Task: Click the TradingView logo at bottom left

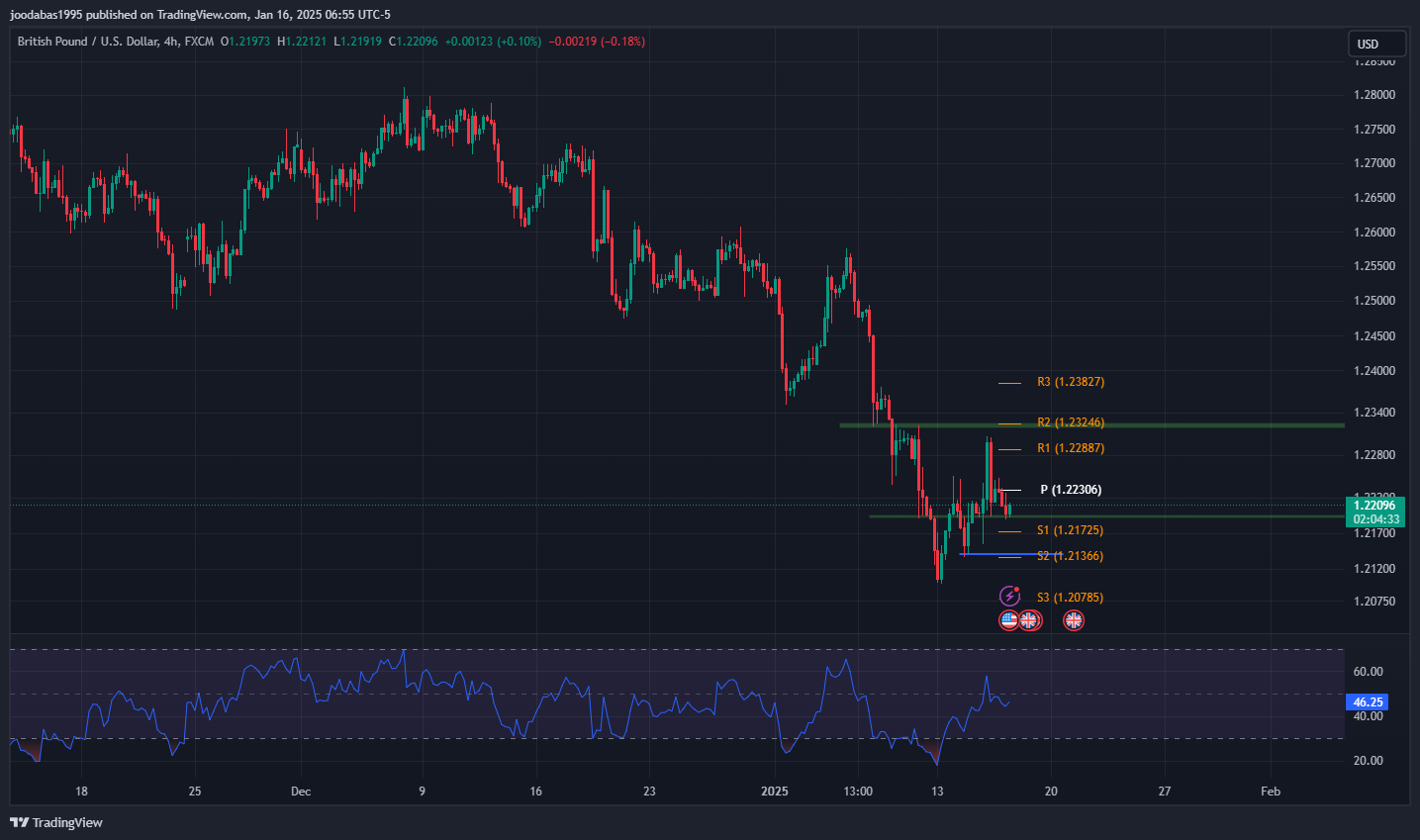Action: click(x=56, y=822)
